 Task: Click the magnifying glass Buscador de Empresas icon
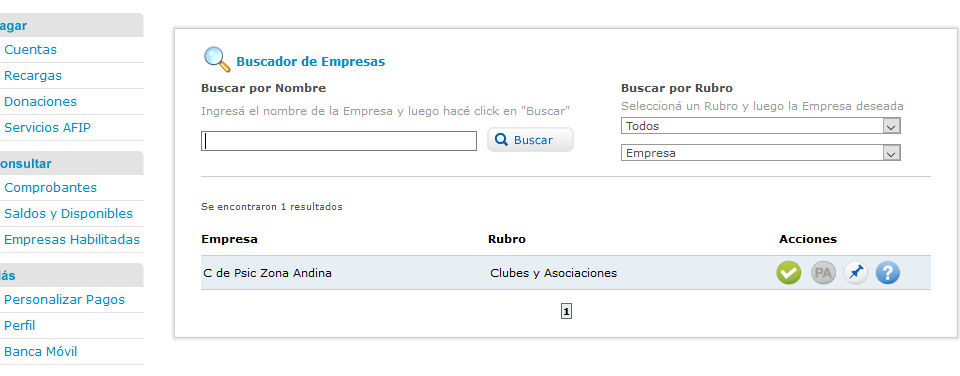[x=217, y=59]
